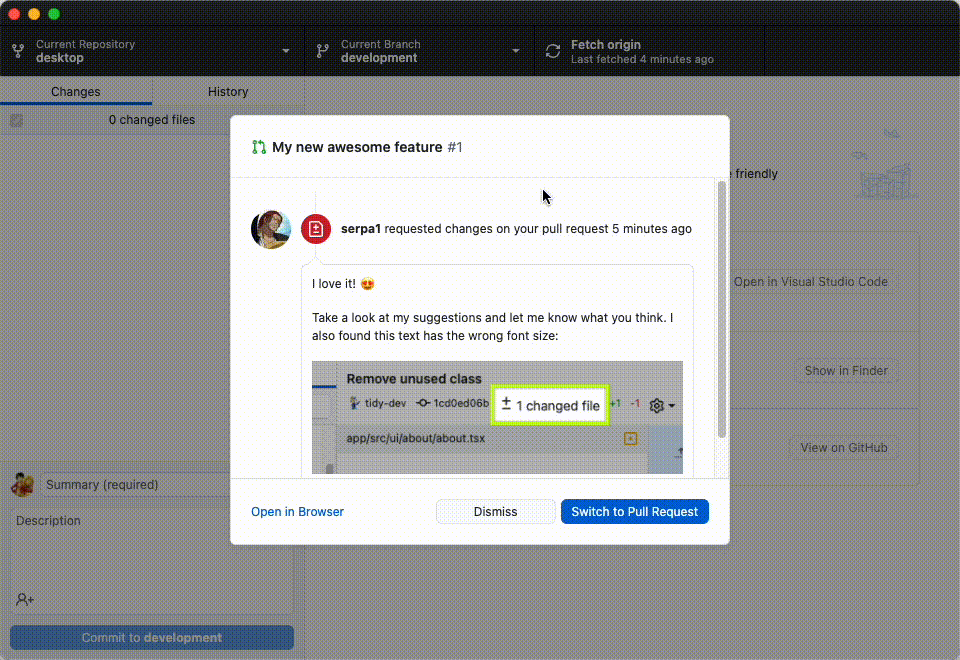Click serpa1's avatar in the review dialog

click(271, 229)
